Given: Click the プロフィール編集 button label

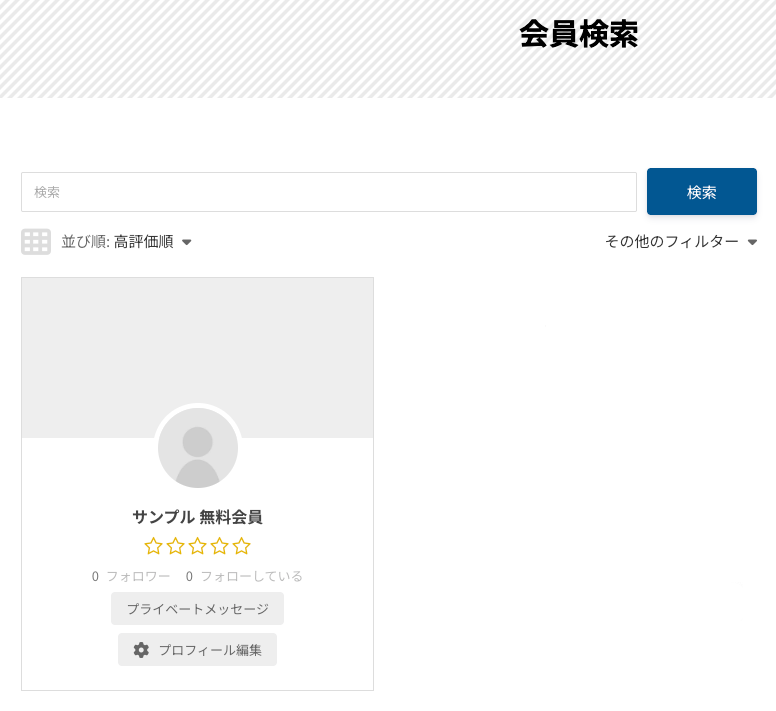Looking at the screenshot, I should [210, 650].
